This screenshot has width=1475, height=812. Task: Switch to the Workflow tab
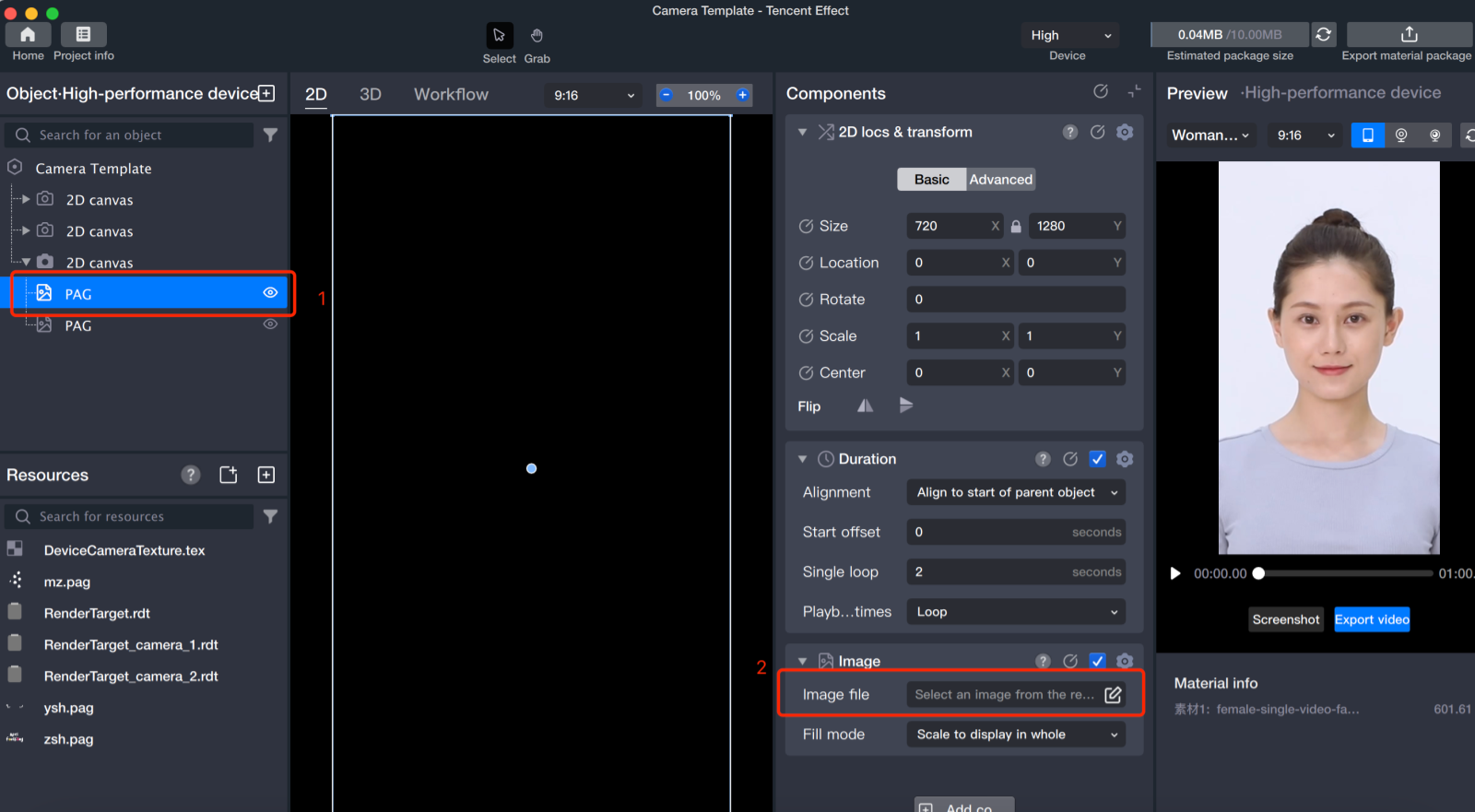pyautogui.click(x=451, y=94)
